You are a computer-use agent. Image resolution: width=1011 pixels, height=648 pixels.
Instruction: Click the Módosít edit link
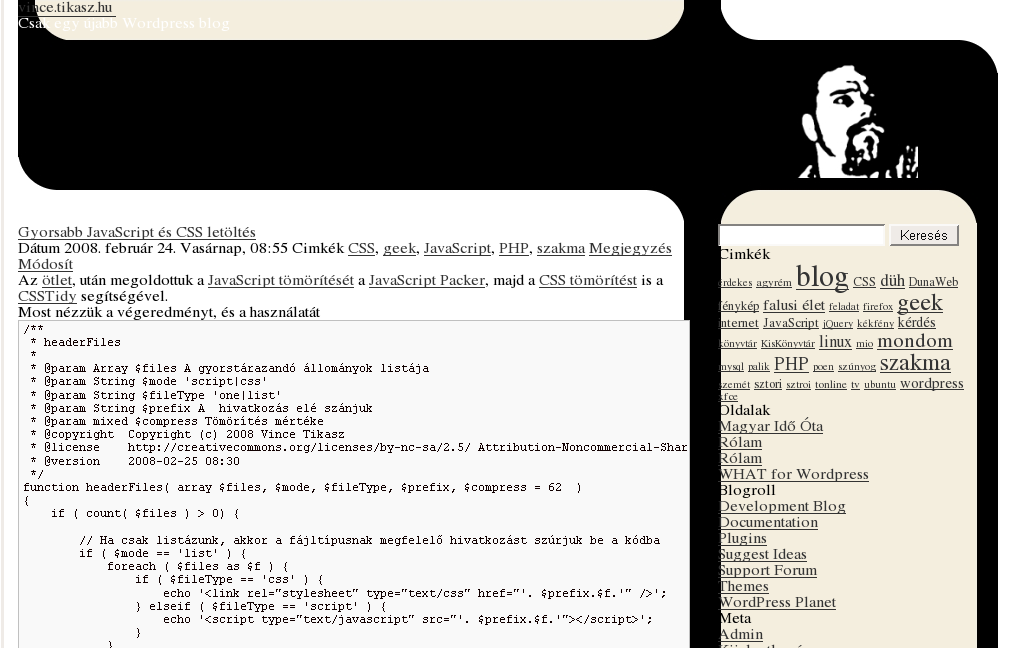pos(45,264)
